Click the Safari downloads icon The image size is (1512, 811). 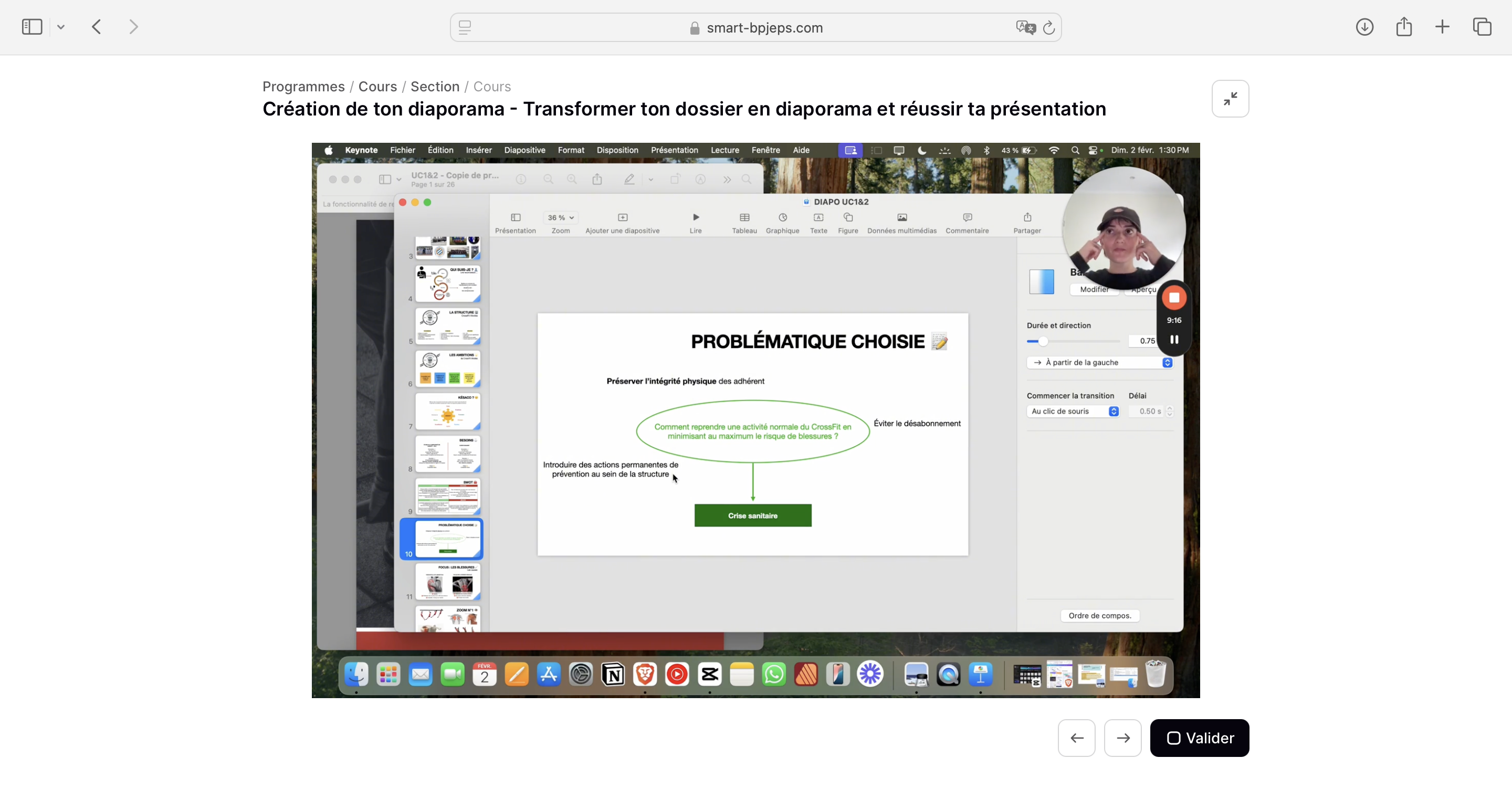coord(1364,27)
